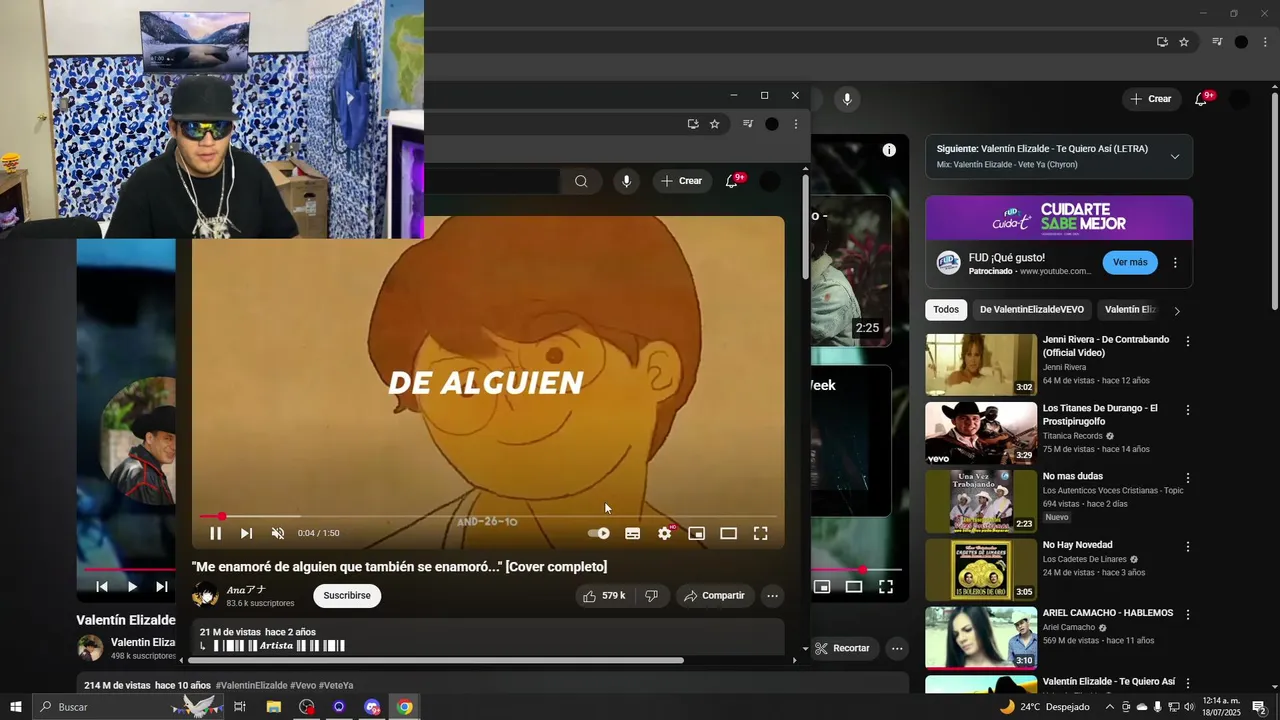This screenshot has height=720, width=1280.
Task: Open No Hay Novedad thumbnail
Action: pos(981,570)
